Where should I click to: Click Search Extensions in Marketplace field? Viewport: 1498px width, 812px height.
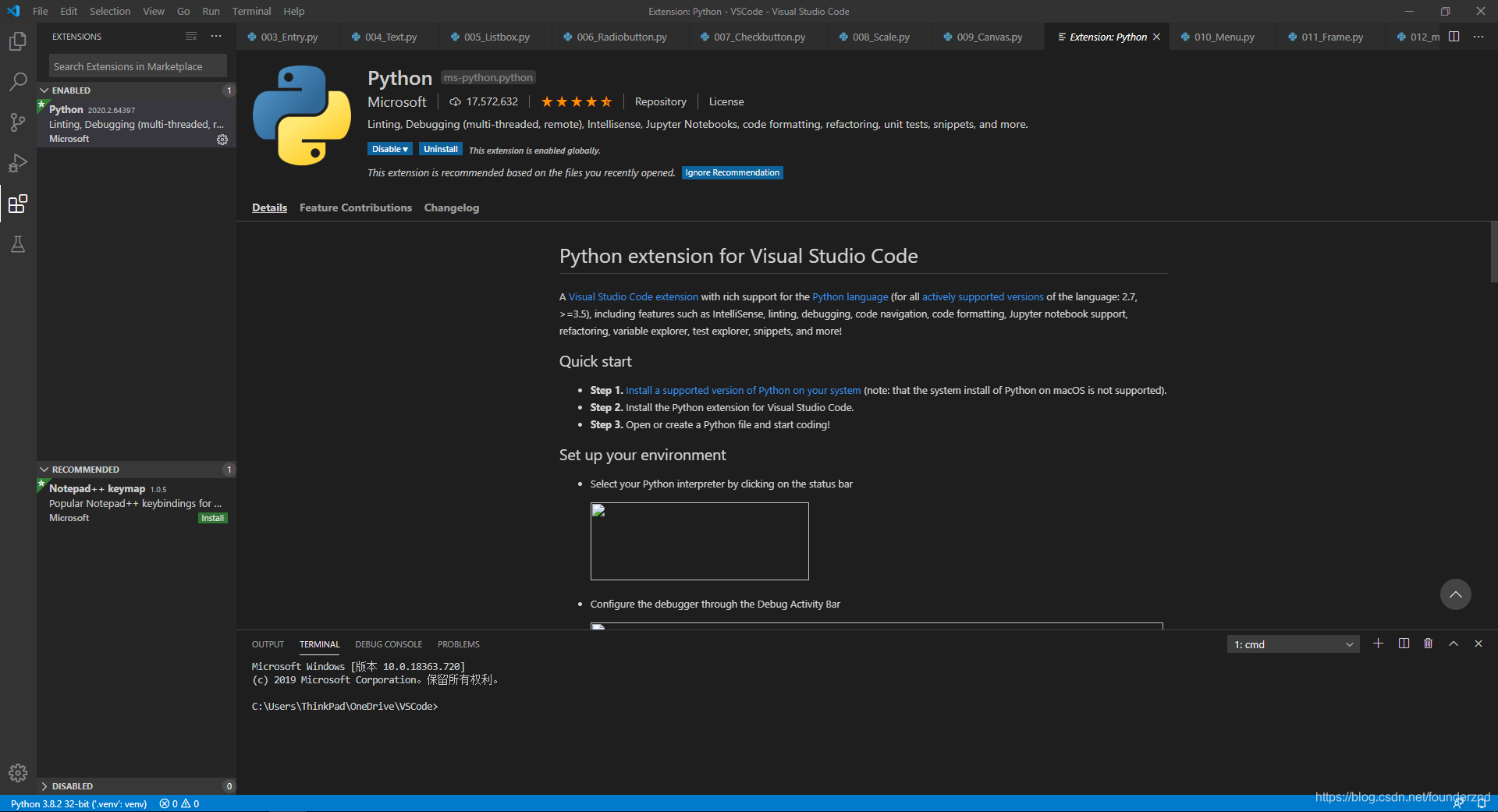(138, 66)
